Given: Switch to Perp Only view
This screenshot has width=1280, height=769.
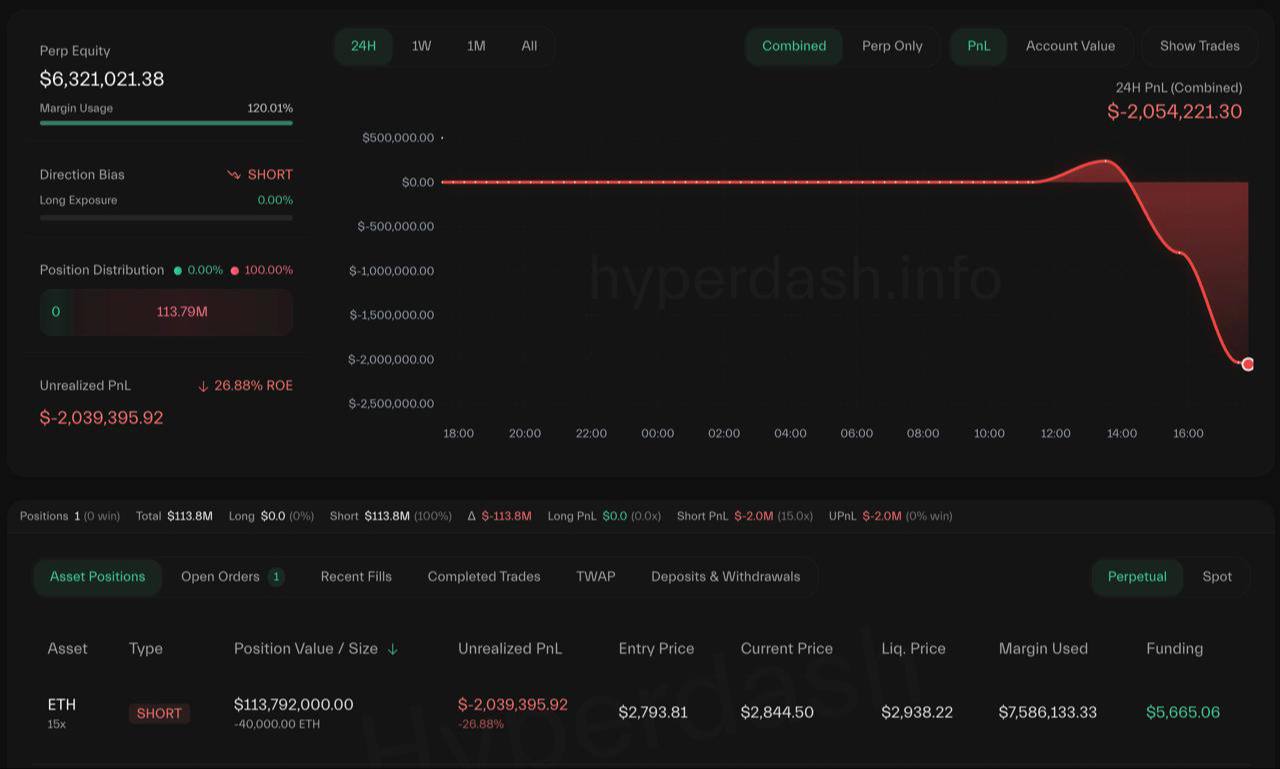Looking at the screenshot, I should 892,46.
